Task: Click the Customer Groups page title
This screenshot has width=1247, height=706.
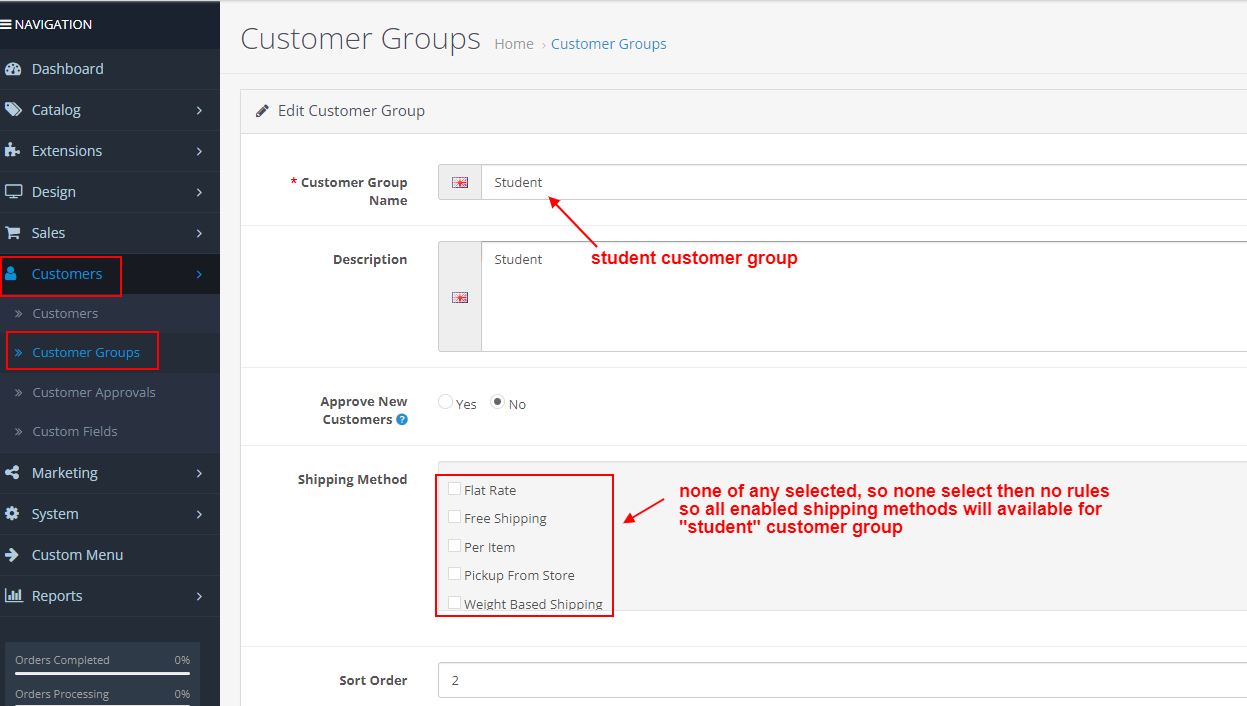Action: click(x=360, y=39)
